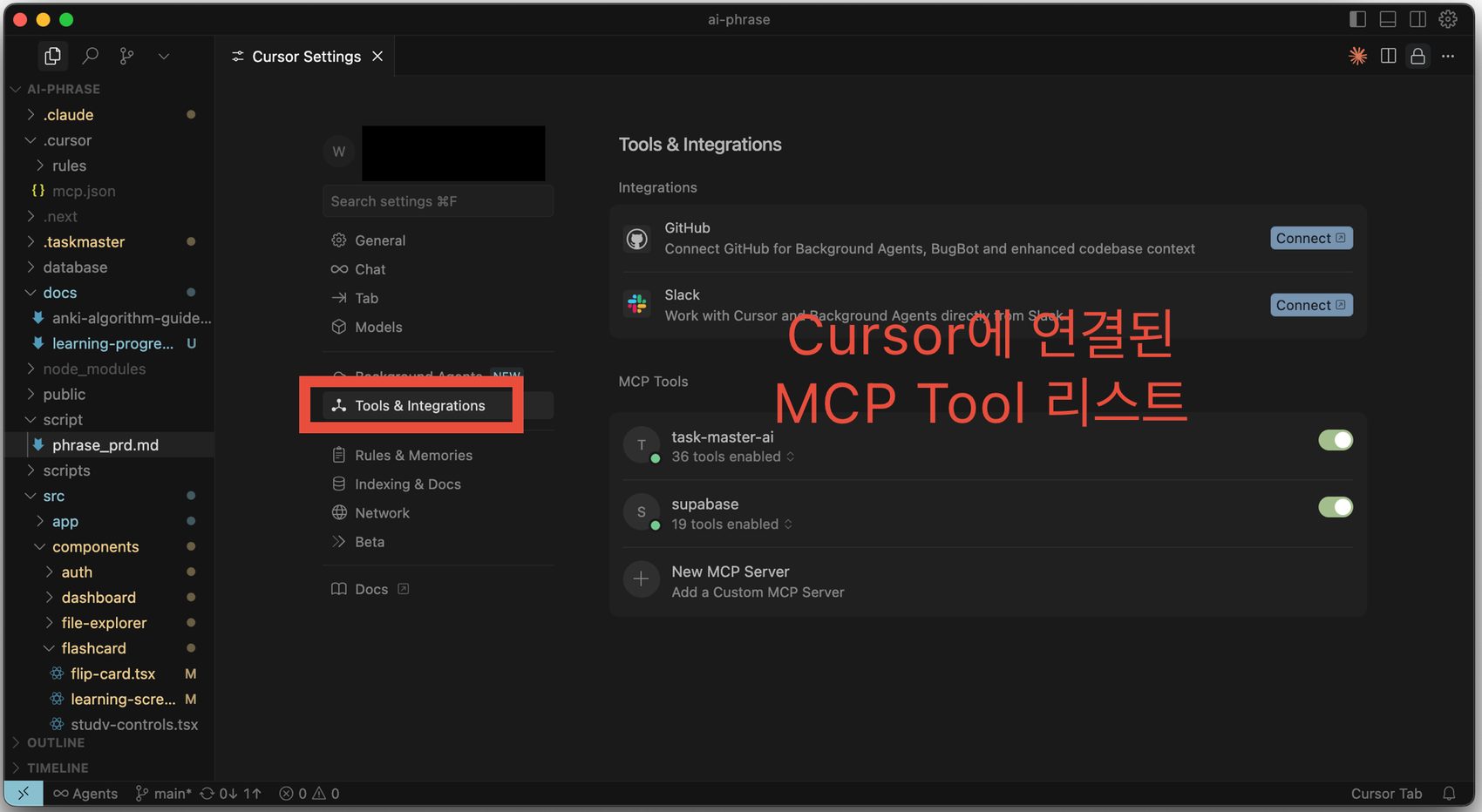Toggle the bottom panel layout icon
1482x812 pixels.
coord(1388,19)
